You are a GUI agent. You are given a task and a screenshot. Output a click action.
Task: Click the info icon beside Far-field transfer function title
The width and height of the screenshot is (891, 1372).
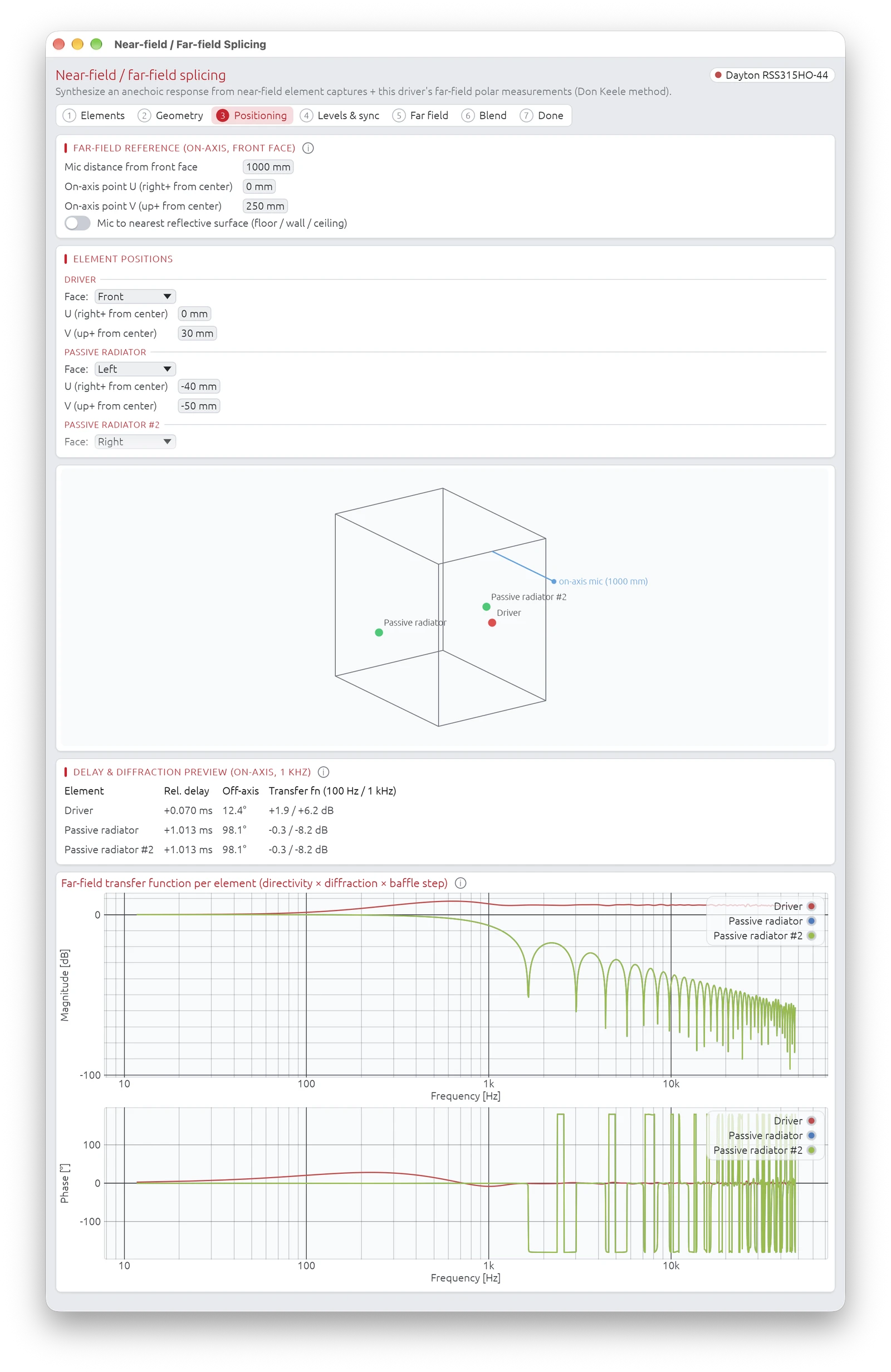[x=461, y=883]
